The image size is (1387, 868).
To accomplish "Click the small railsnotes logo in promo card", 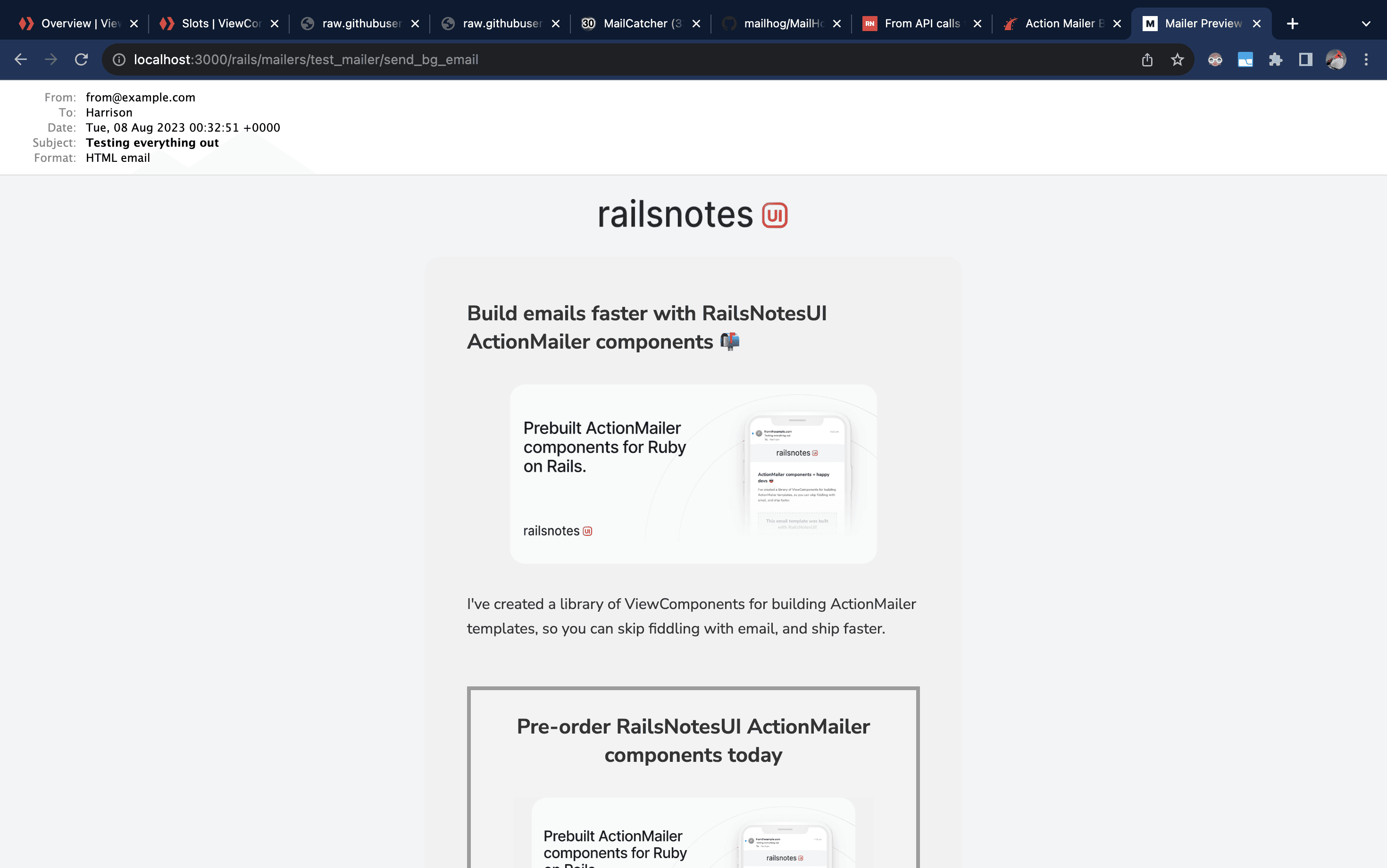I will click(x=558, y=531).
